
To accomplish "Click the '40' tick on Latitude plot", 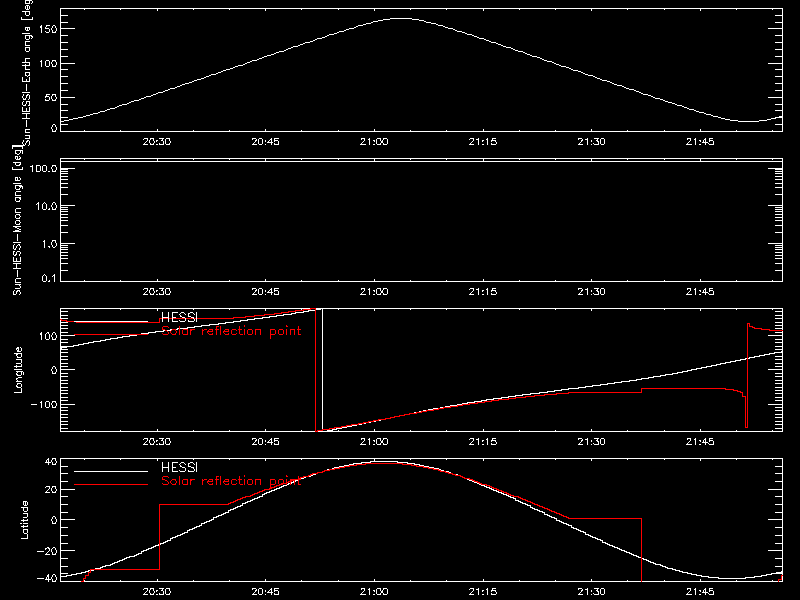I will 51,462.
